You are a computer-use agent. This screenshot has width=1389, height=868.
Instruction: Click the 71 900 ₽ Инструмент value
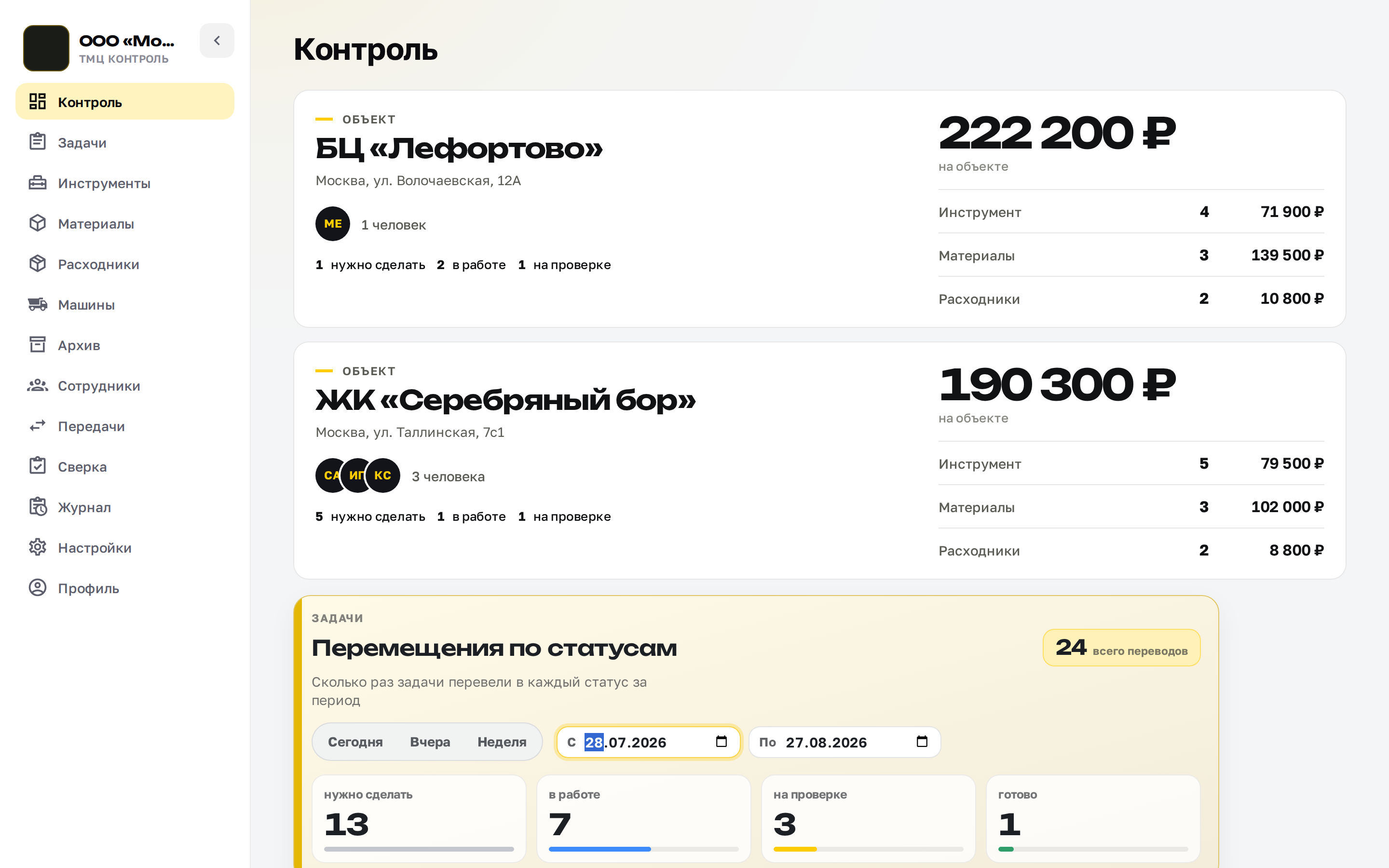pos(1292,212)
